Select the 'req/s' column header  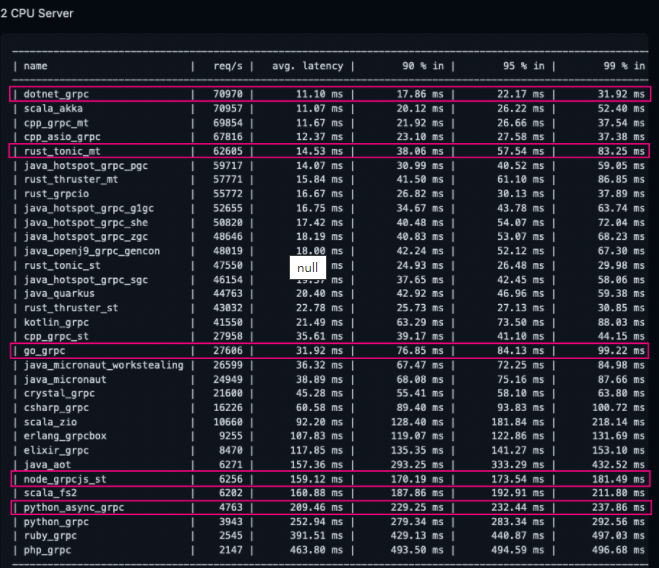tap(228, 66)
